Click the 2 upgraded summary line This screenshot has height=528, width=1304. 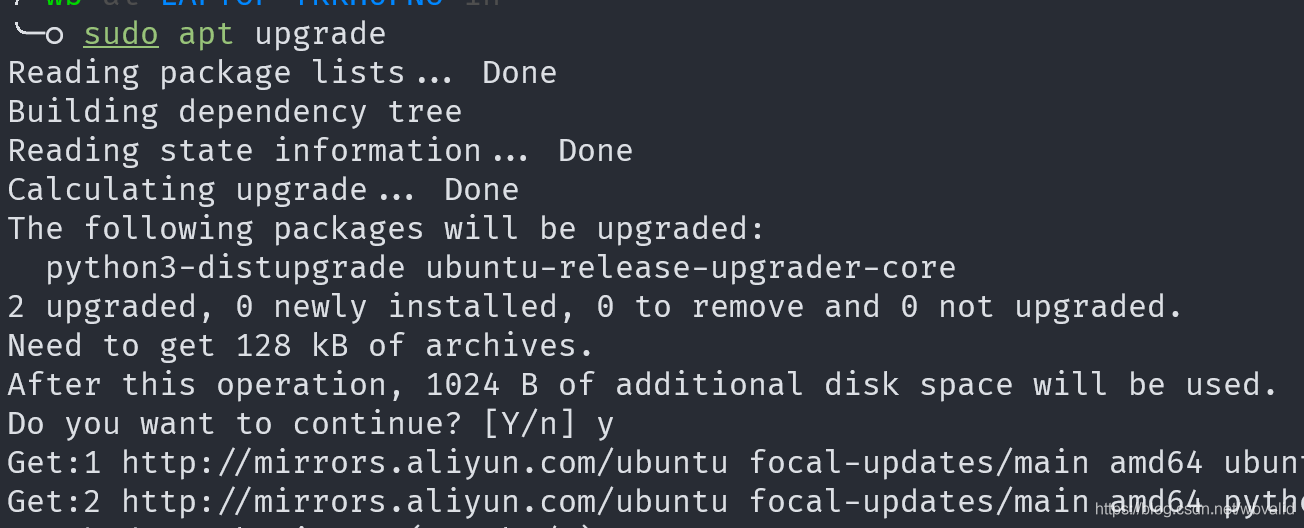[595, 307]
